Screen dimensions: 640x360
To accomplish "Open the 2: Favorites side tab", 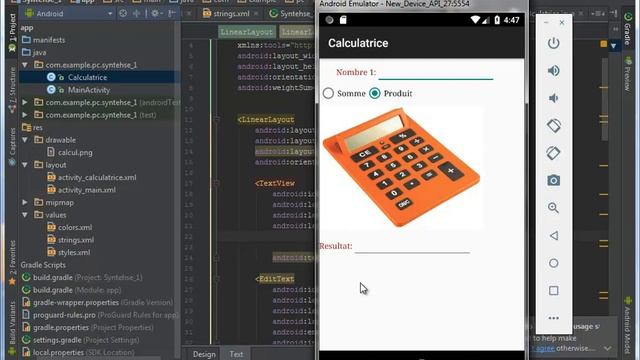I will [x=12, y=261].
